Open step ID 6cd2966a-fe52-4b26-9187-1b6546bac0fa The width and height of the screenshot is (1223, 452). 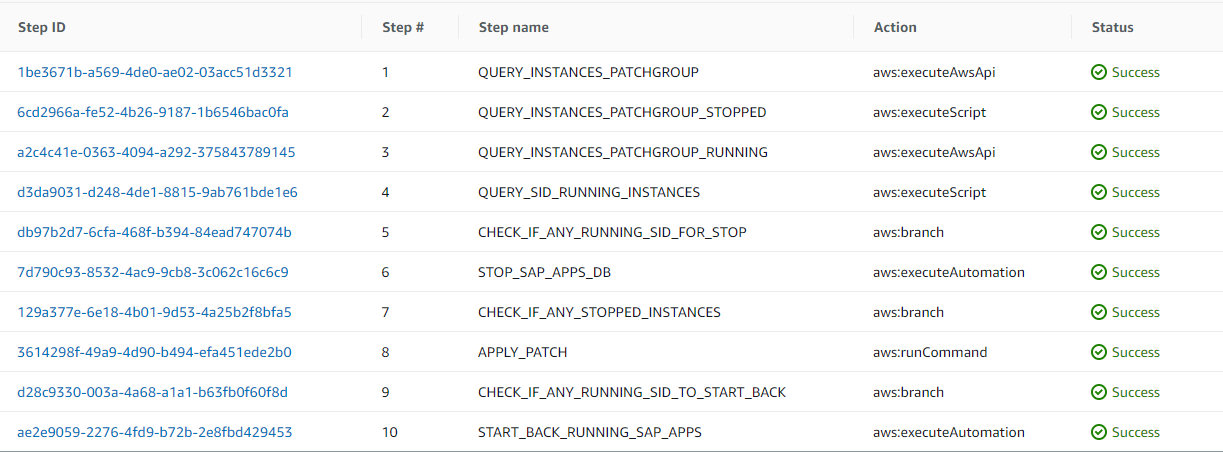pyautogui.click(x=153, y=112)
